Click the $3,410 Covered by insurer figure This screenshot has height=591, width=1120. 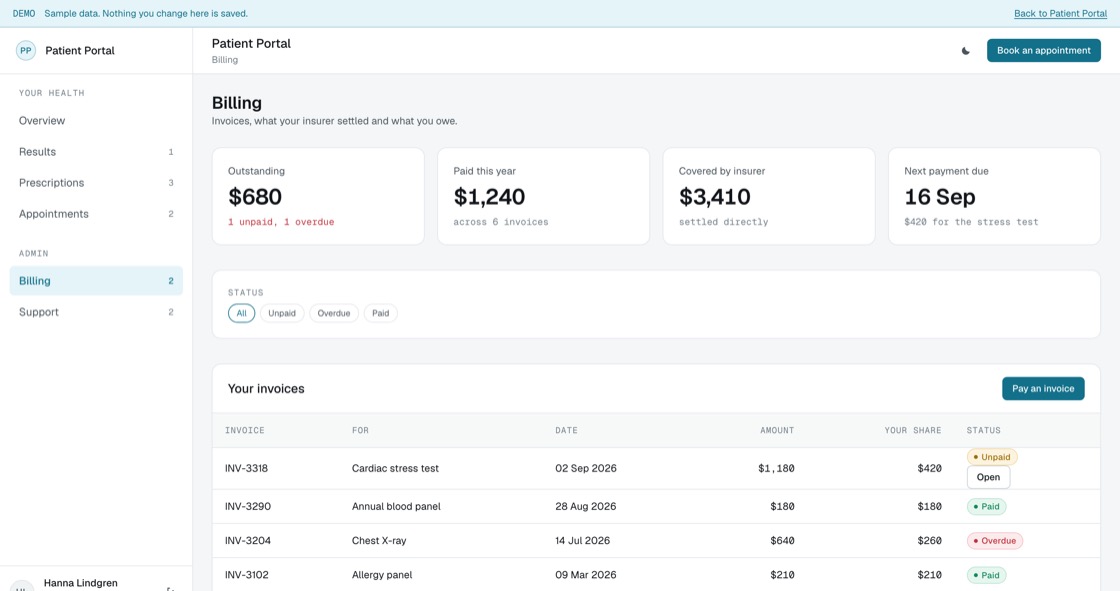[x=714, y=197]
